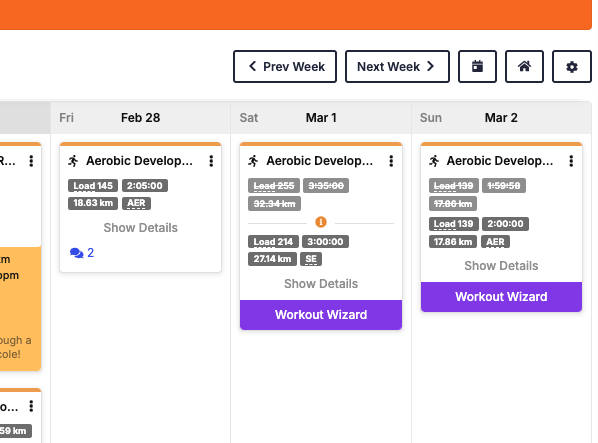Click the Load 145 badge on Feb 28
Image resolution: width=598 pixels, height=443 pixels.
(93, 186)
